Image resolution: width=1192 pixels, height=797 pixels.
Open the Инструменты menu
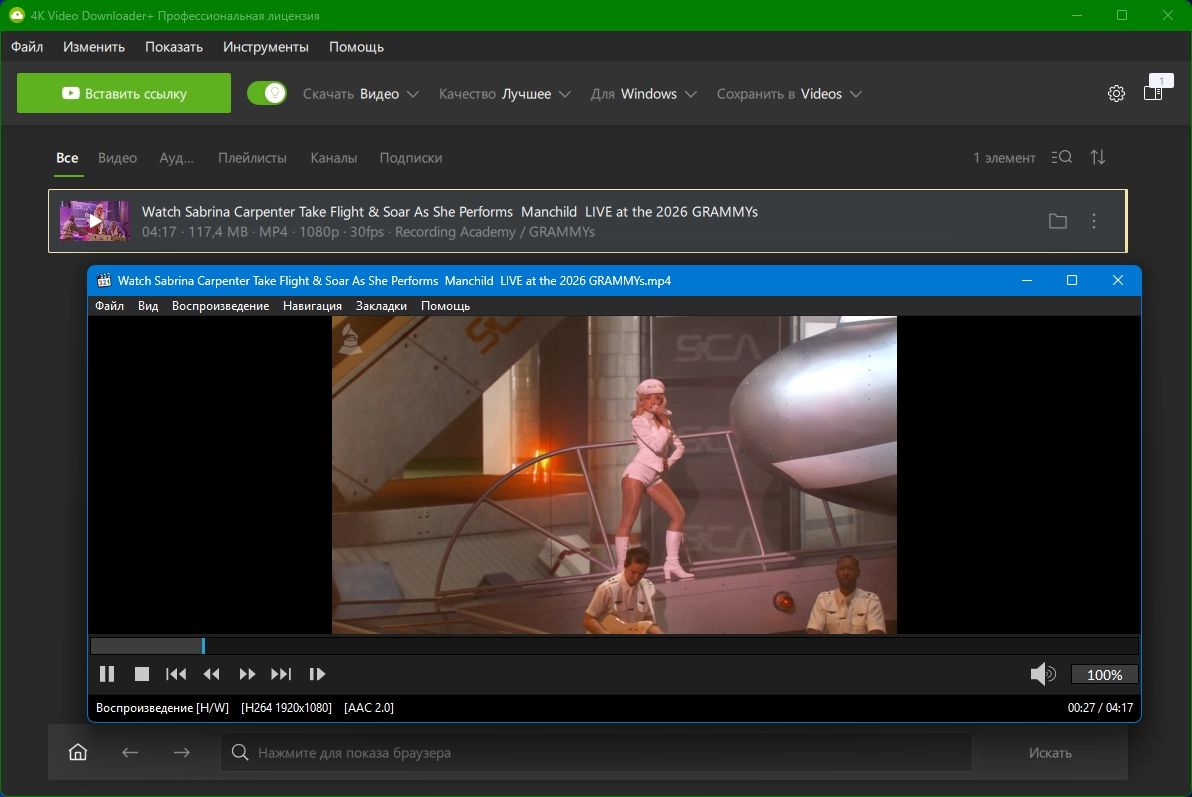pyautogui.click(x=266, y=47)
